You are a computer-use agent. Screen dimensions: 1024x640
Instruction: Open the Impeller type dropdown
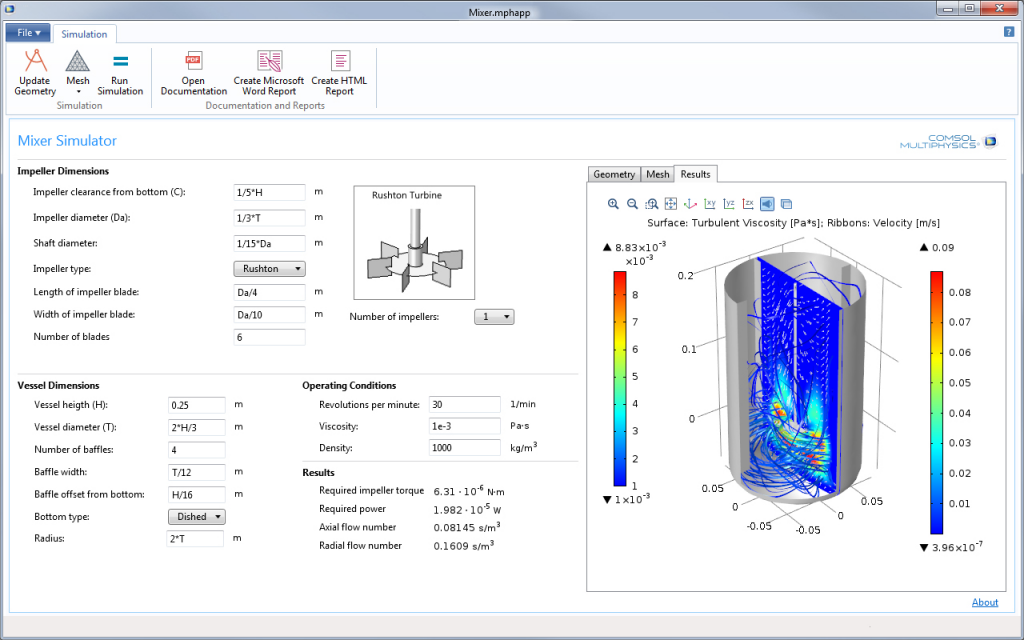269,268
